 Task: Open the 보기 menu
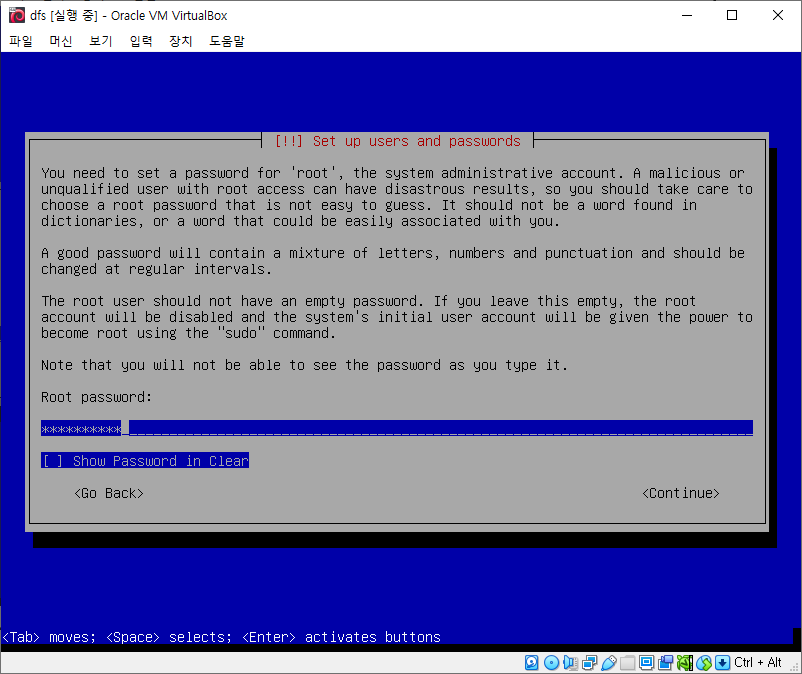(x=100, y=41)
